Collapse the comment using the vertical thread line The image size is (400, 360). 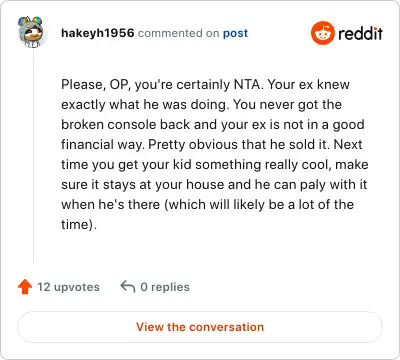point(33,156)
